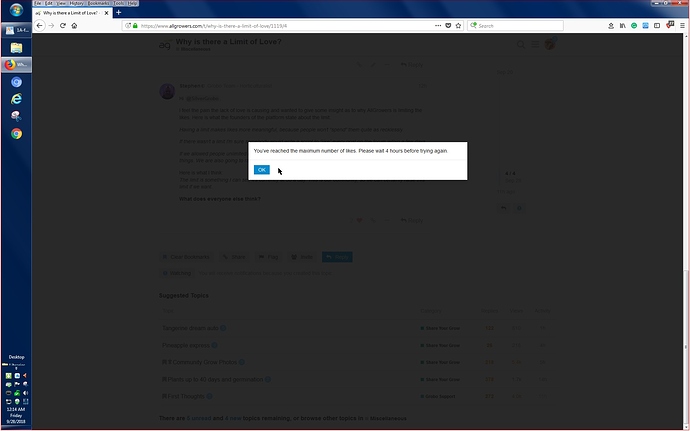Click the blue extension icon in toolbar

click(645, 26)
